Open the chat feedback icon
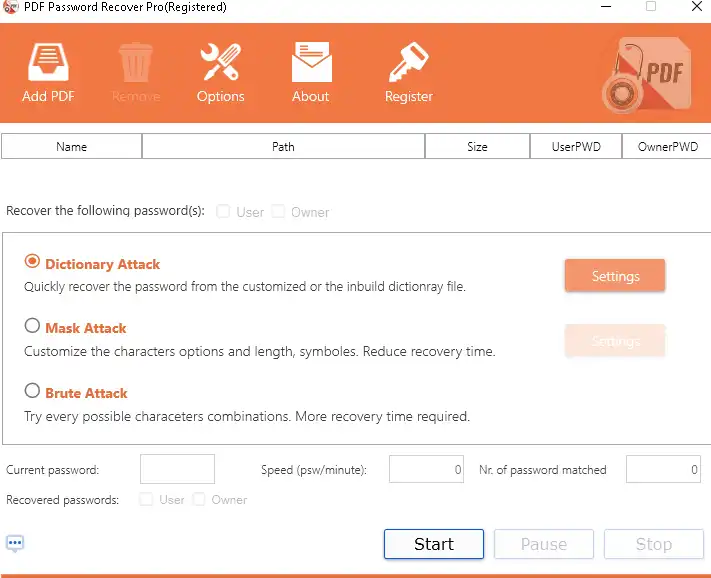Viewport: 711px width, 578px height. [x=15, y=544]
